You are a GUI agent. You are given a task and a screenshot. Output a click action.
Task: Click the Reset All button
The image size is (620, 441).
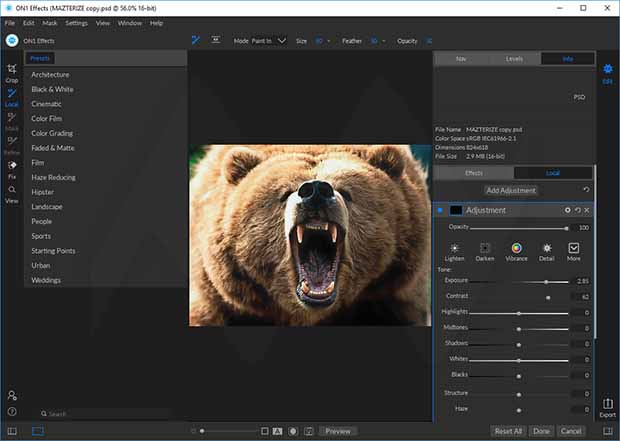click(x=508, y=431)
